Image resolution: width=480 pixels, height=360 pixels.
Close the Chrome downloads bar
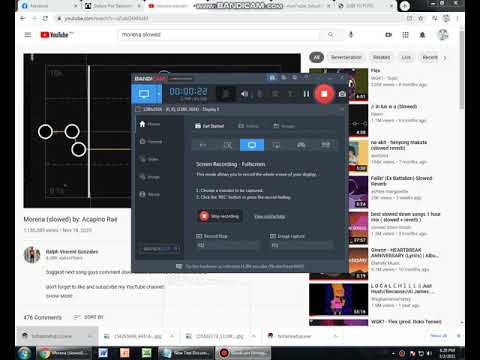(459, 336)
